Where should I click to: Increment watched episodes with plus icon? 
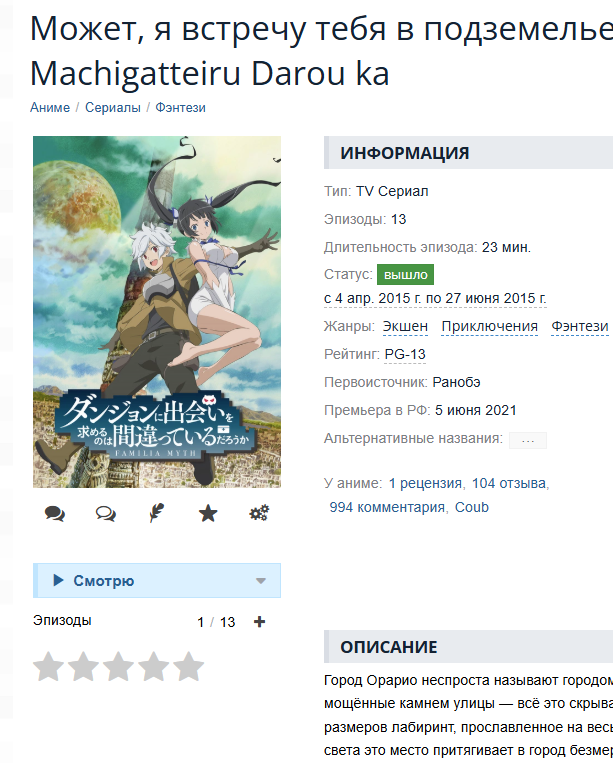[x=259, y=621]
